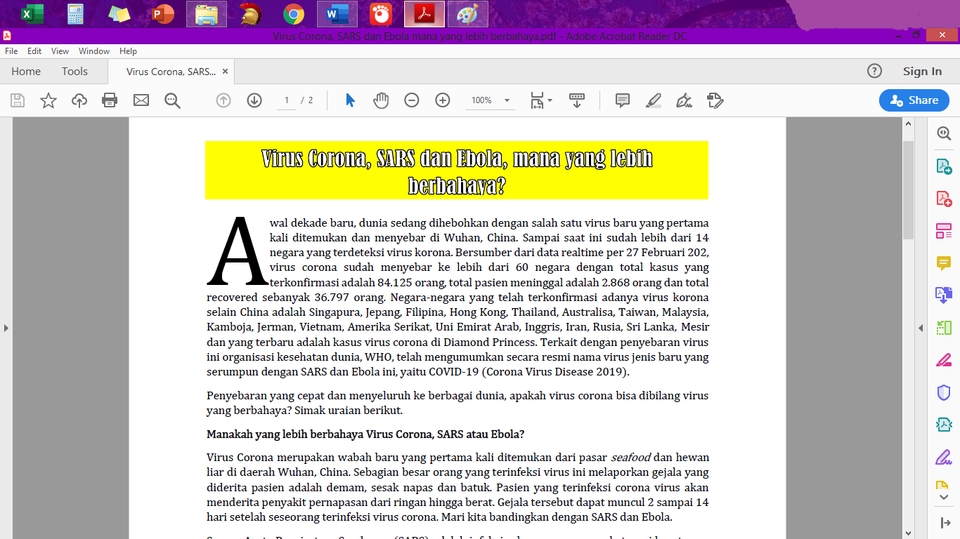Open File Explorer from the taskbar
Image resolution: width=960 pixels, height=539 pixels.
coord(206,13)
